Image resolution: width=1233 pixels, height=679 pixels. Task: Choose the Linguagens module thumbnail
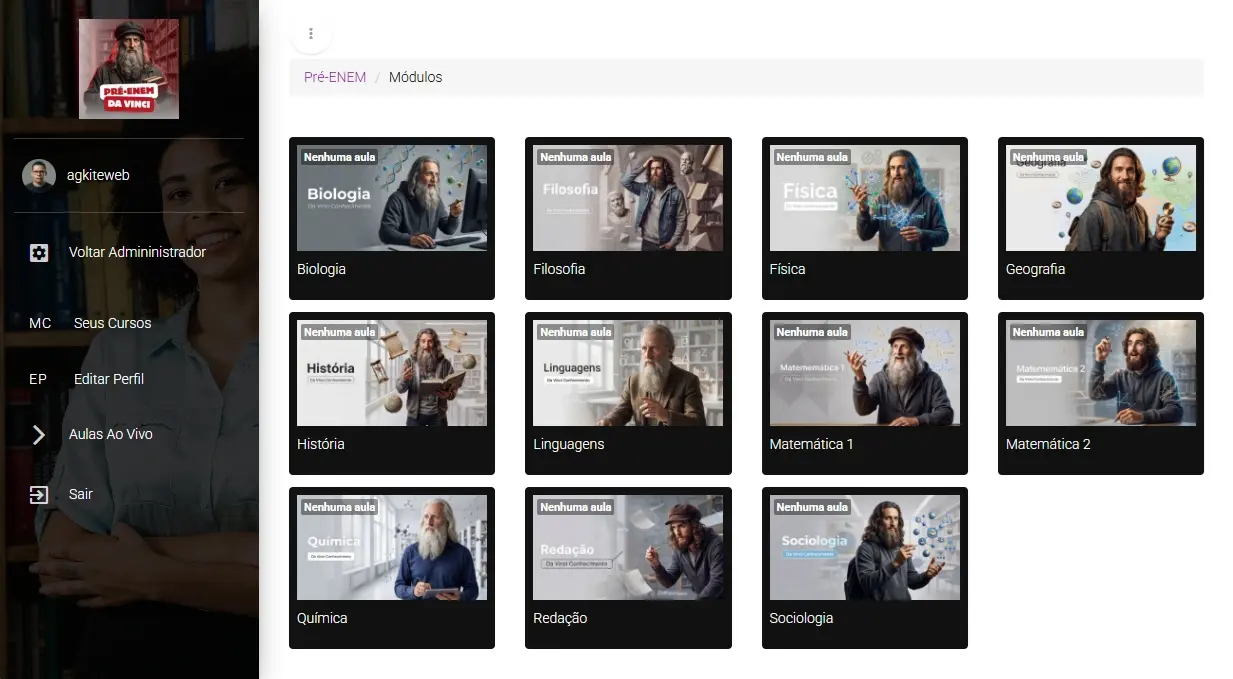point(628,373)
